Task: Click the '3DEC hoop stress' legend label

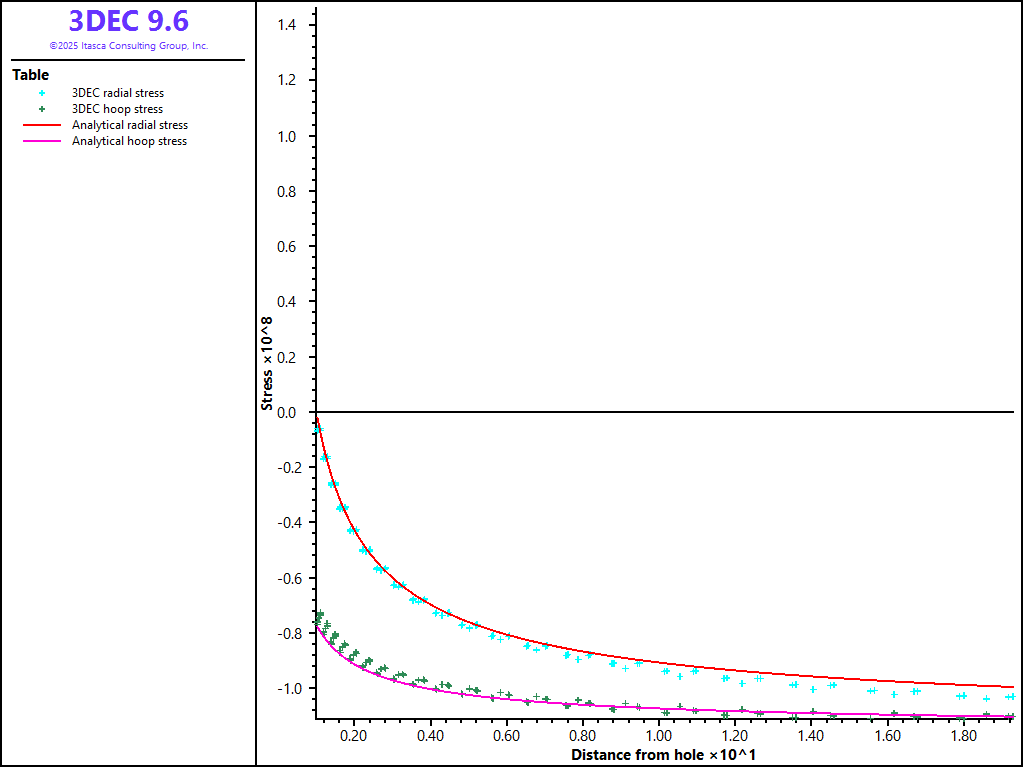Action: pos(117,109)
